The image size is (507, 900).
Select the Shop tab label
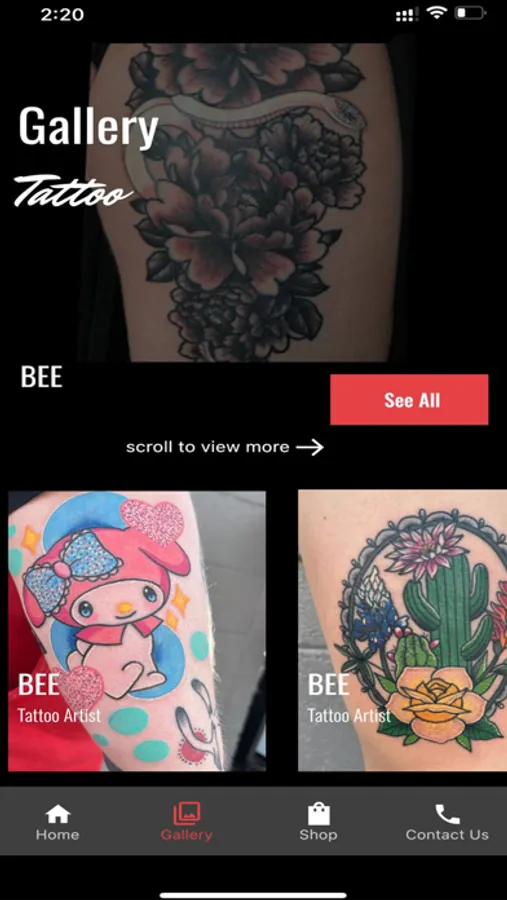tap(318, 835)
